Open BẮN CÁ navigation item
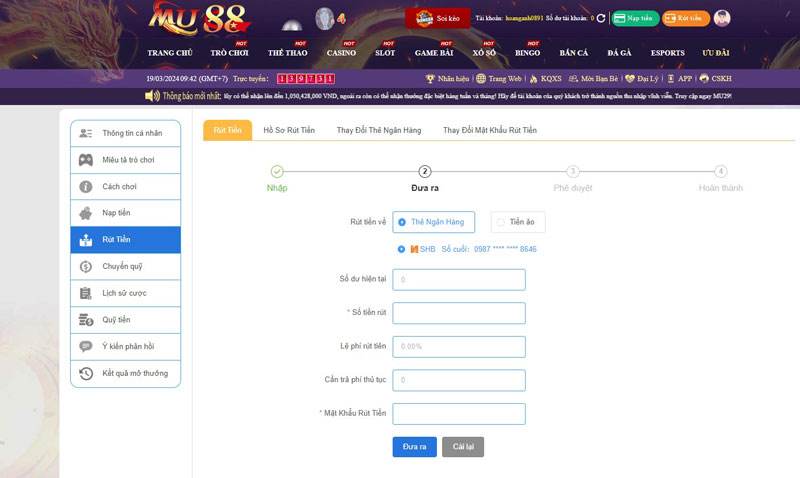Image resolution: width=800 pixels, height=478 pixels. coord(573,53)
